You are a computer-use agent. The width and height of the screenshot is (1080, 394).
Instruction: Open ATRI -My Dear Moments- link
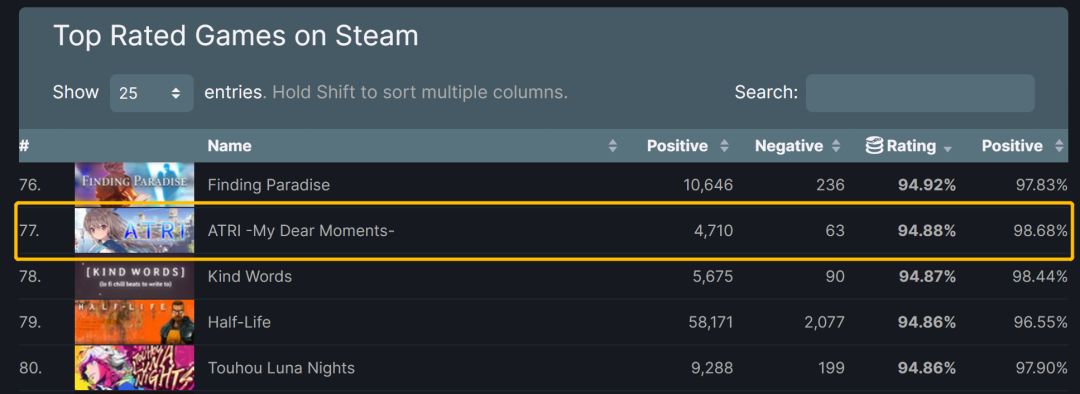tap(301, 231)
